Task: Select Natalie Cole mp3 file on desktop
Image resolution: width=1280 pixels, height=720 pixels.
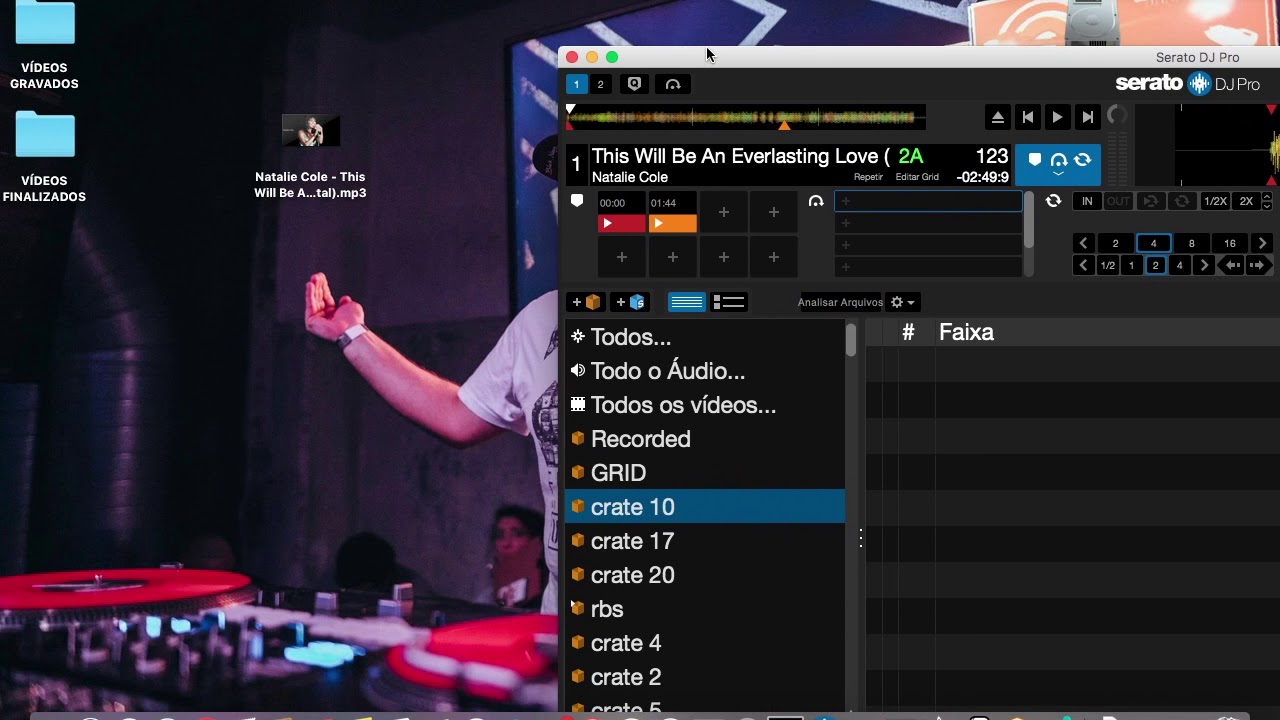Action: tap(310, 156)
